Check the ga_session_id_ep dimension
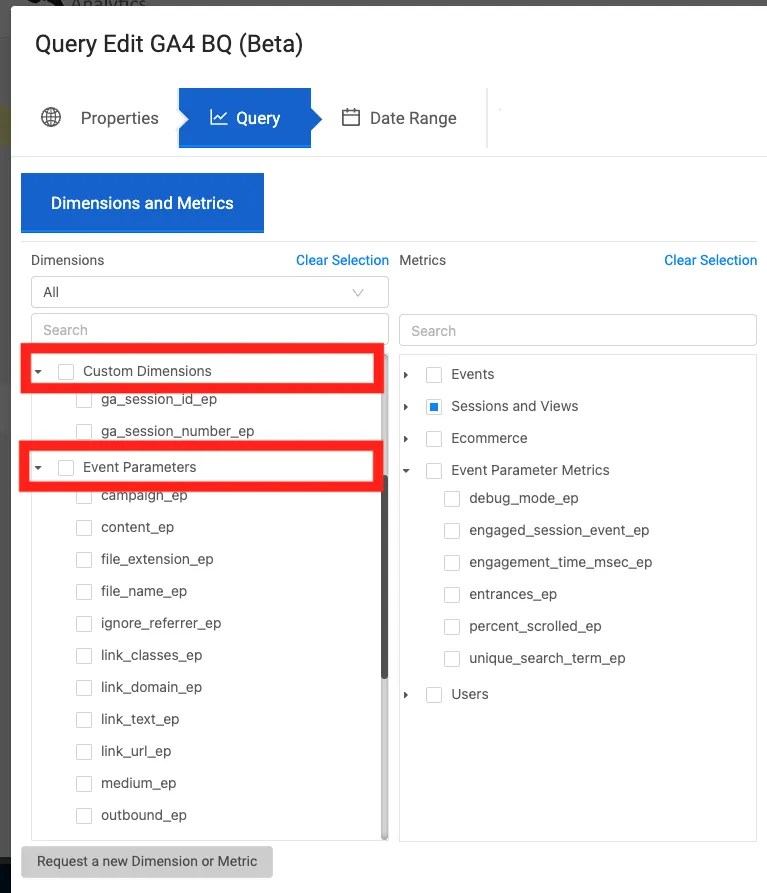 (x=84, y=399)
